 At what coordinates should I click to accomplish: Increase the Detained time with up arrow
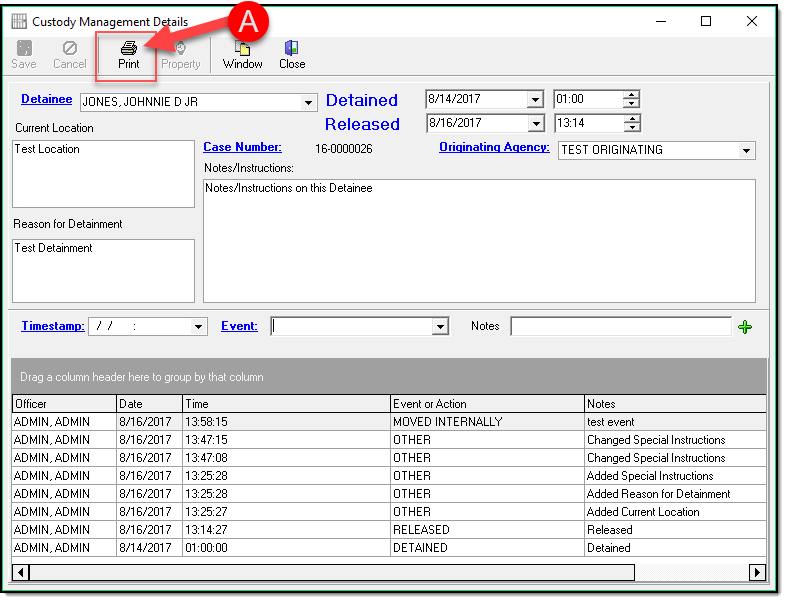(x=631, y=95)
